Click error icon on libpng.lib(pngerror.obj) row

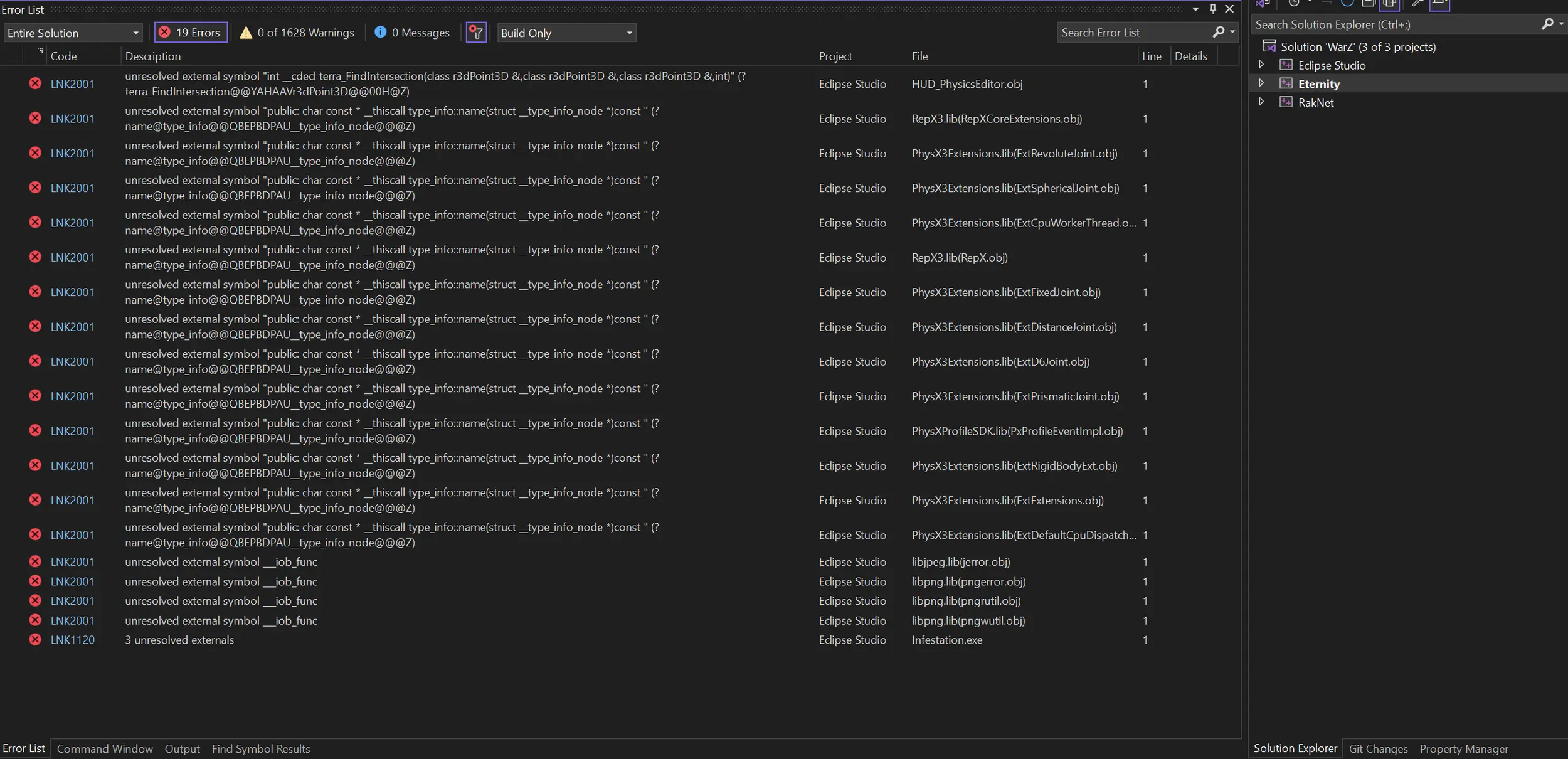point(35,581)
